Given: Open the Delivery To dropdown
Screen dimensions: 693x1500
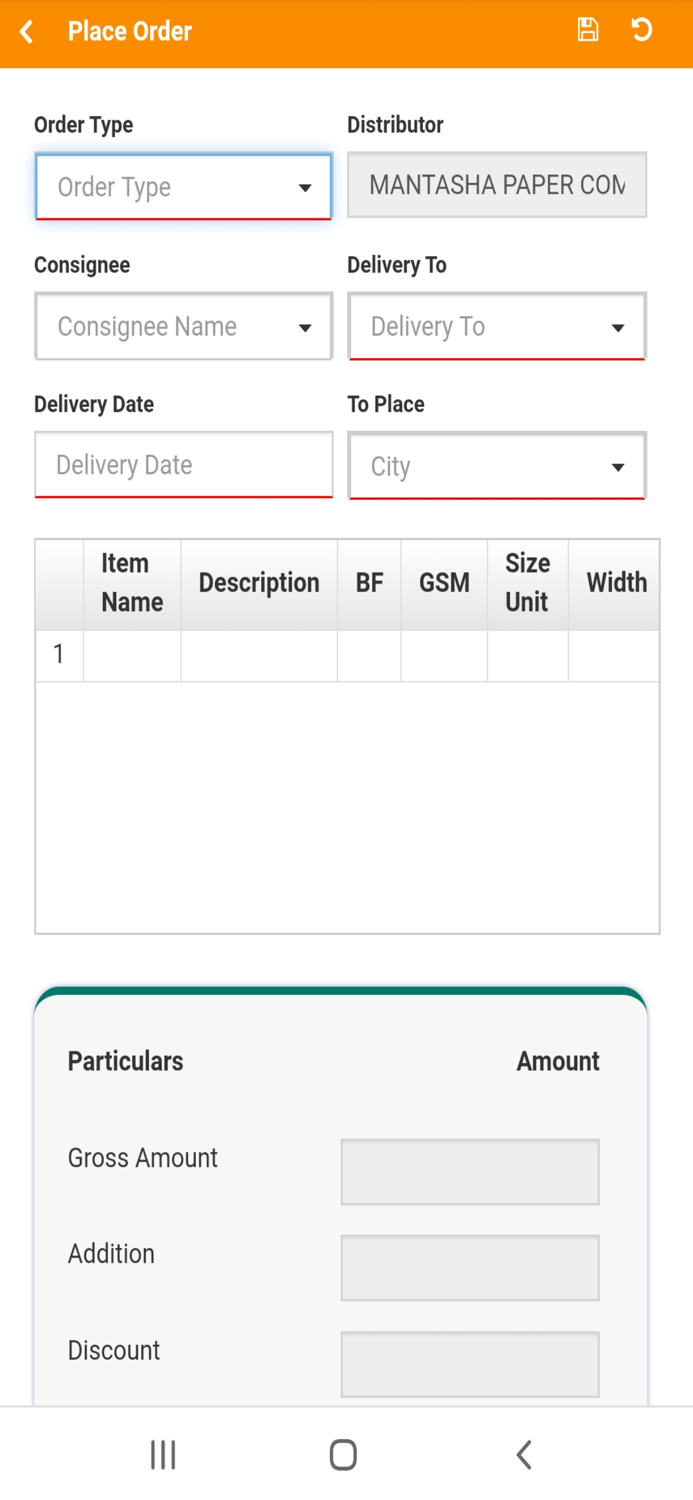Looking at the screenshot, I should click(496, 327).
